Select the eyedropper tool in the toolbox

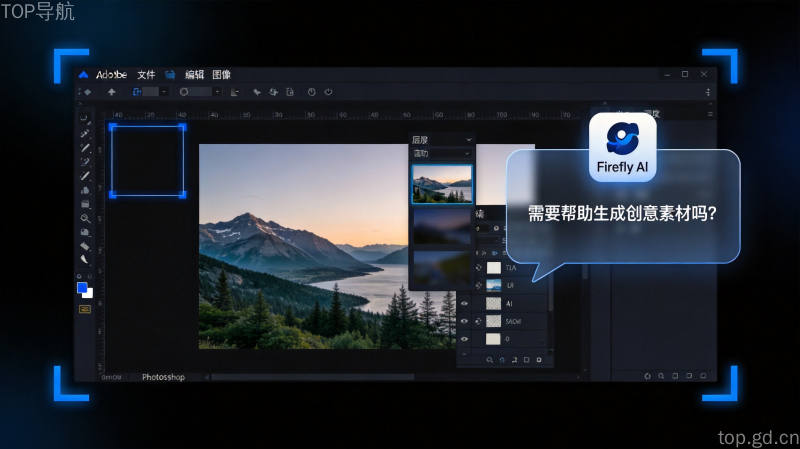click(x=85, y=134)
